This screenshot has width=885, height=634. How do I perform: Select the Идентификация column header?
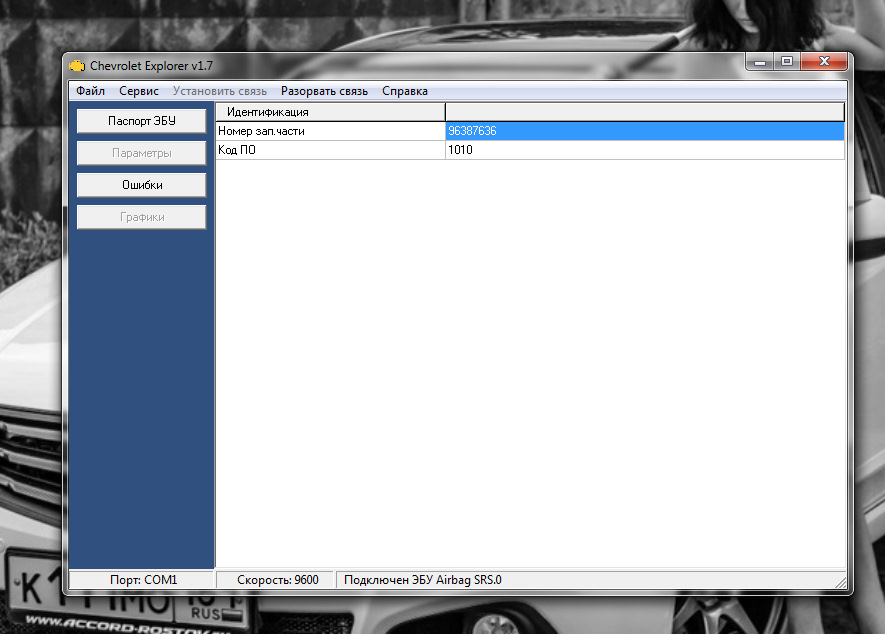coord(331,112)
